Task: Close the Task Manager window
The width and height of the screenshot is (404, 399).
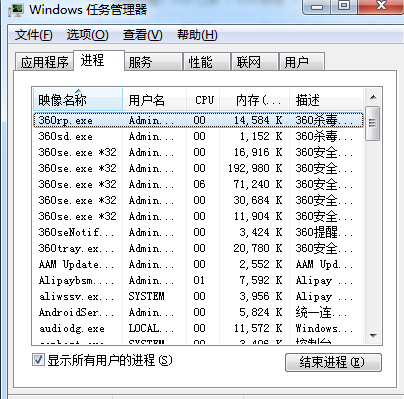Action: point(380,6)
